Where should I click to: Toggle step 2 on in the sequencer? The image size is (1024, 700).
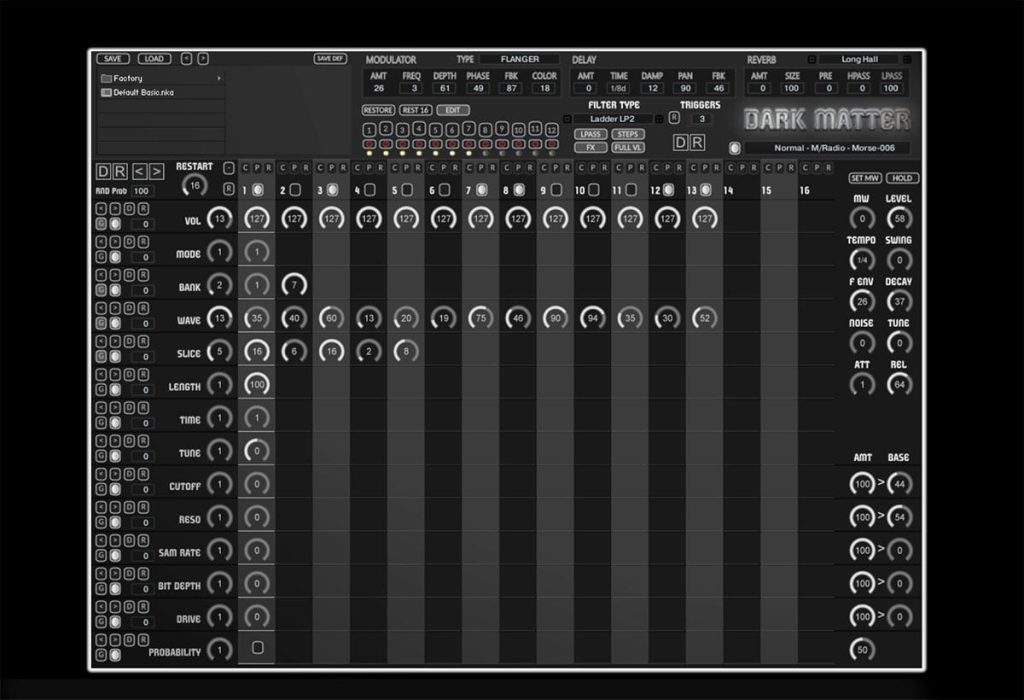tap(295, 190)
